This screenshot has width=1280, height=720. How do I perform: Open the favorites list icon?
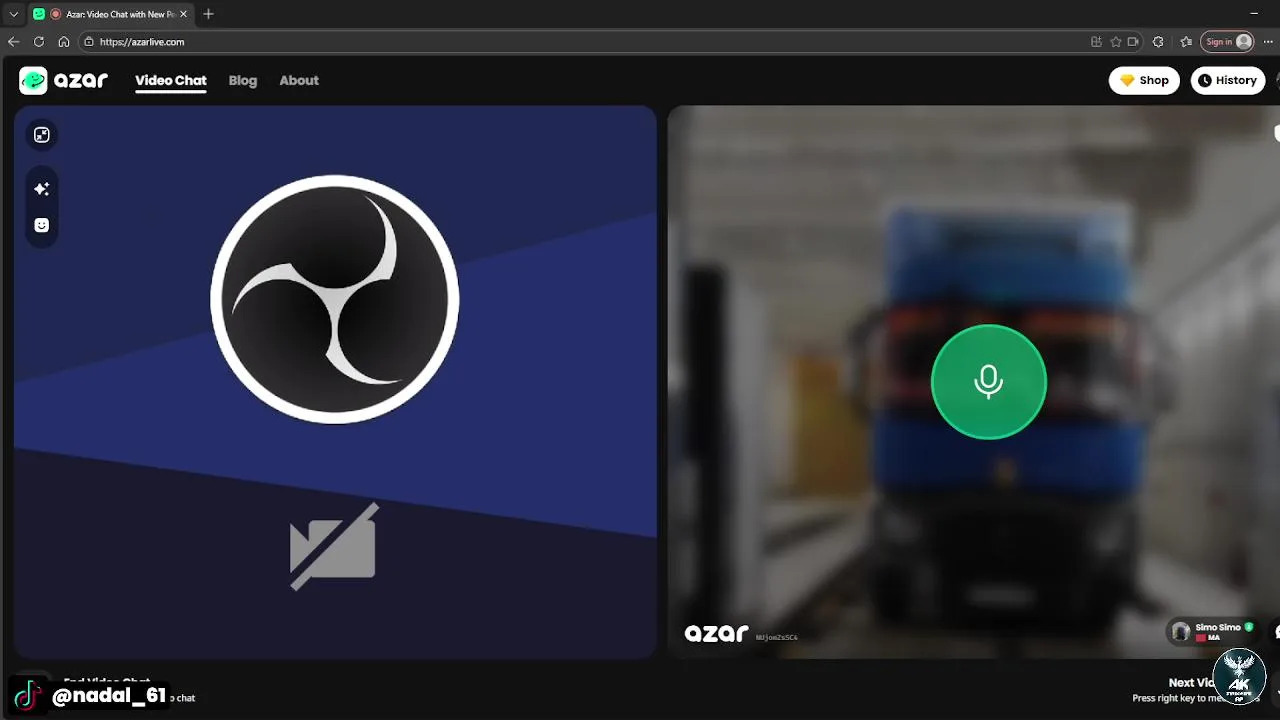coord(1186,42)
